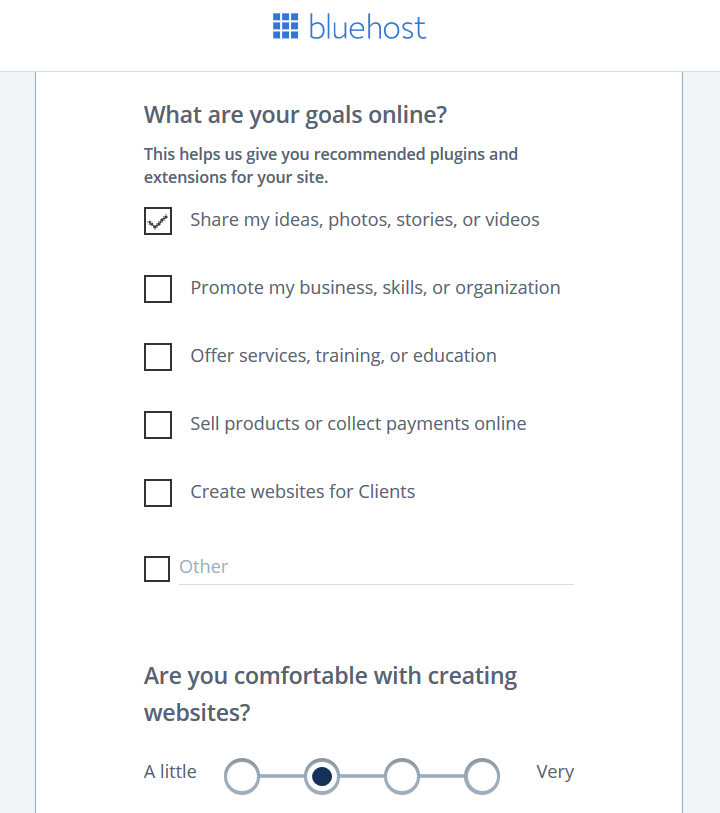Viewport: 720px width, 813px height.
Task: Choose the third comfort level circle
Action: [x=402, y=776]
